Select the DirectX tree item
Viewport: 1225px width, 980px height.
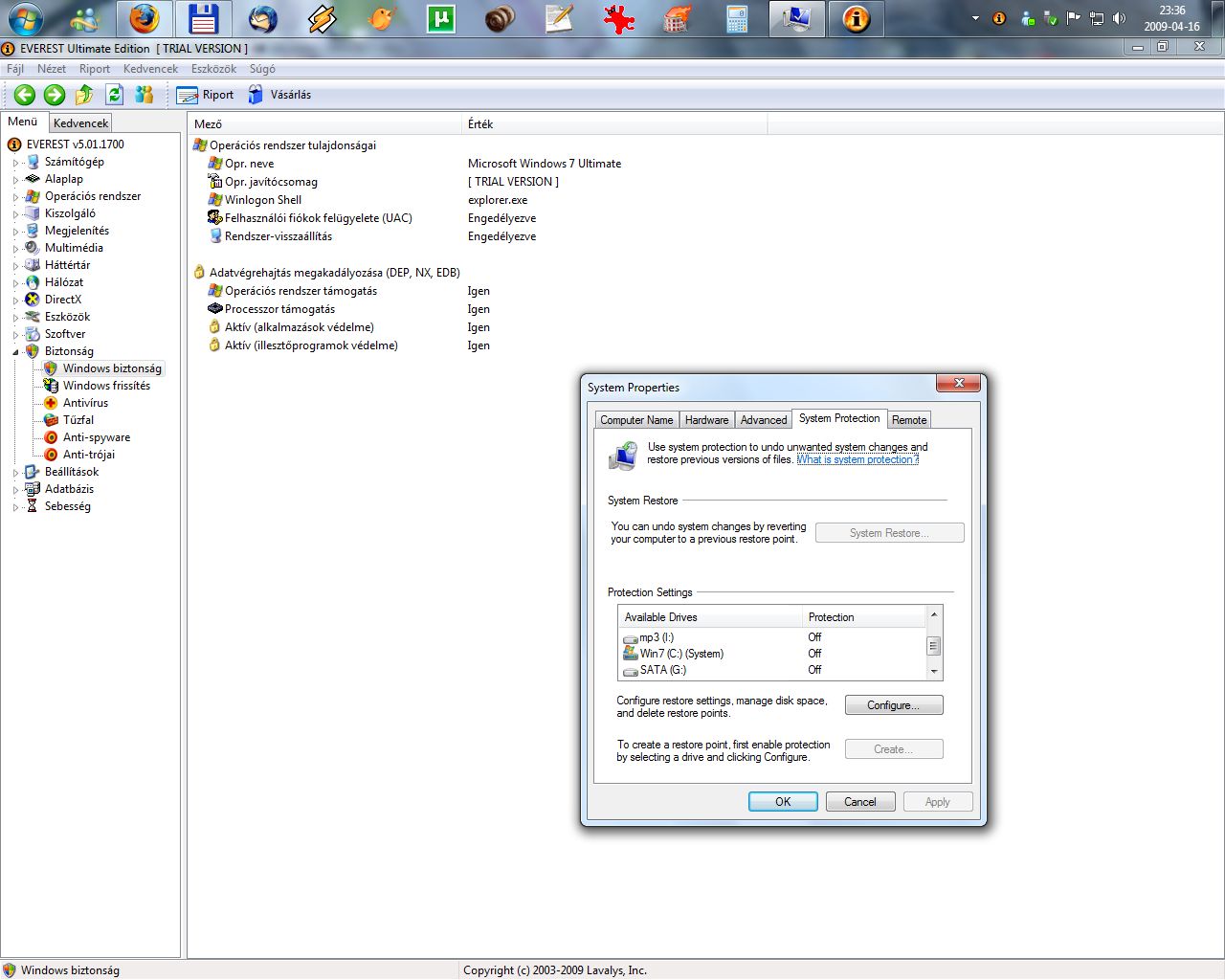[62, 300]
